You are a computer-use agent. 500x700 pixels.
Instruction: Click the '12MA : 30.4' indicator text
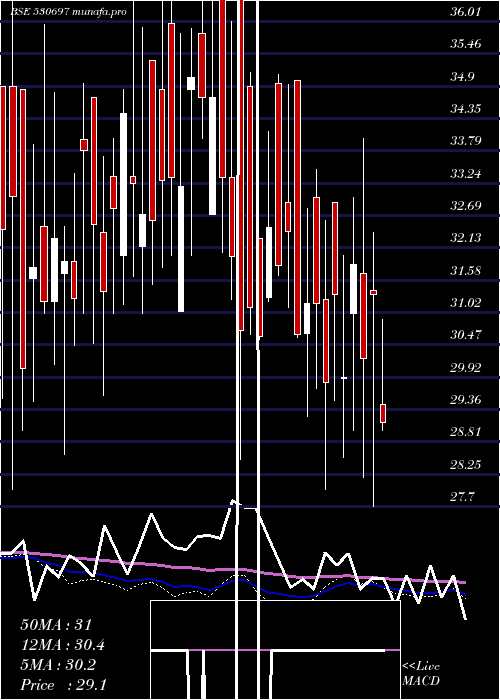point(63,645)
